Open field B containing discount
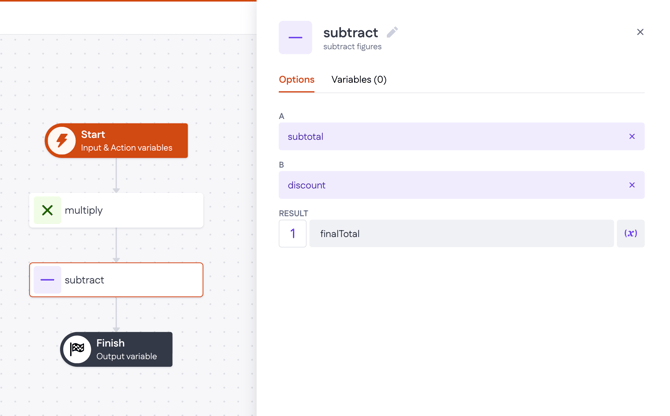 coord(450,185)
